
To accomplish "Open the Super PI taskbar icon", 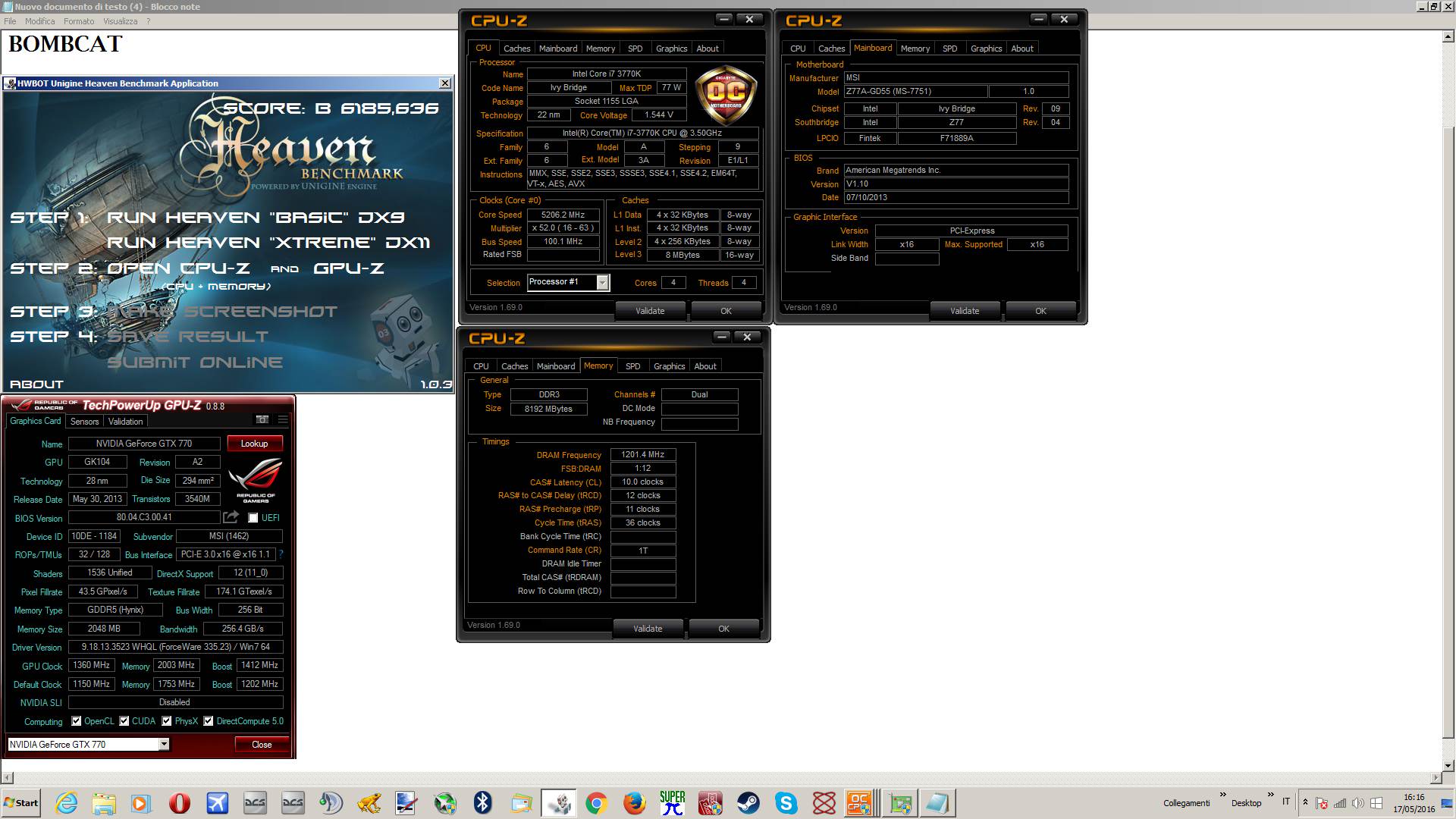I will 672,802.
